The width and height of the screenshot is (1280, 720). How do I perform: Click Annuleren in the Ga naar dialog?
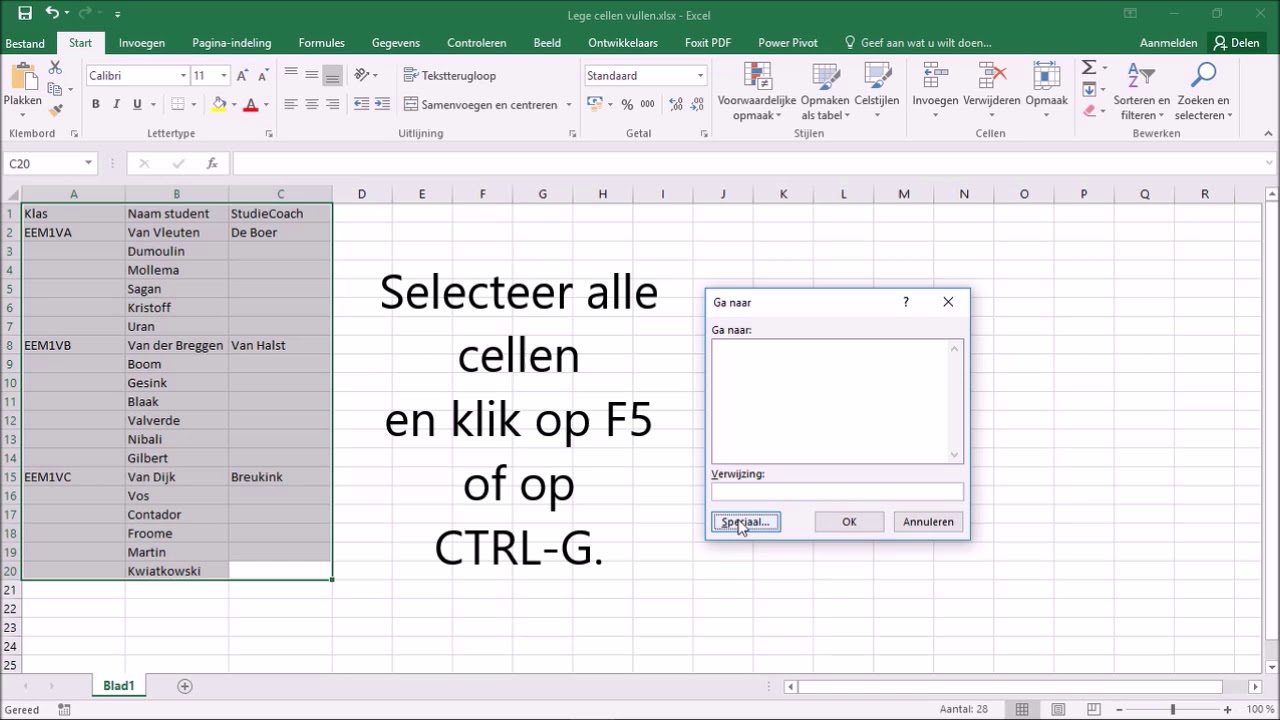pos(928,522)
